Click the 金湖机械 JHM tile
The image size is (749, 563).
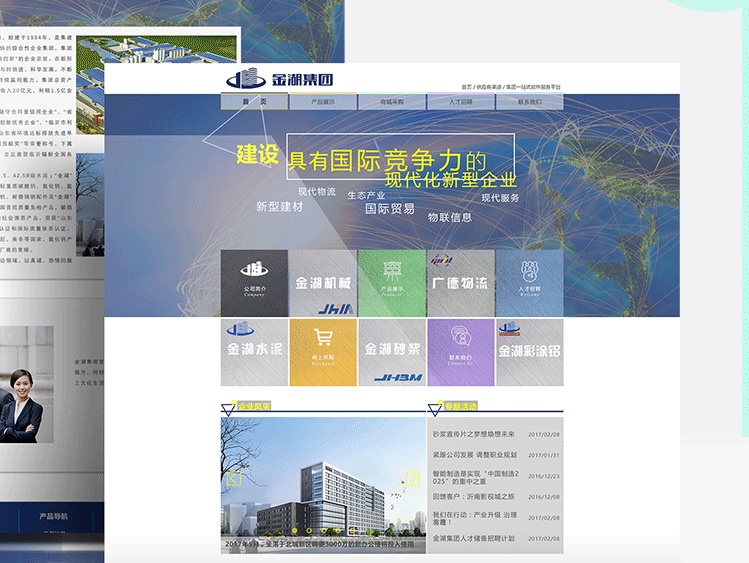323,283
